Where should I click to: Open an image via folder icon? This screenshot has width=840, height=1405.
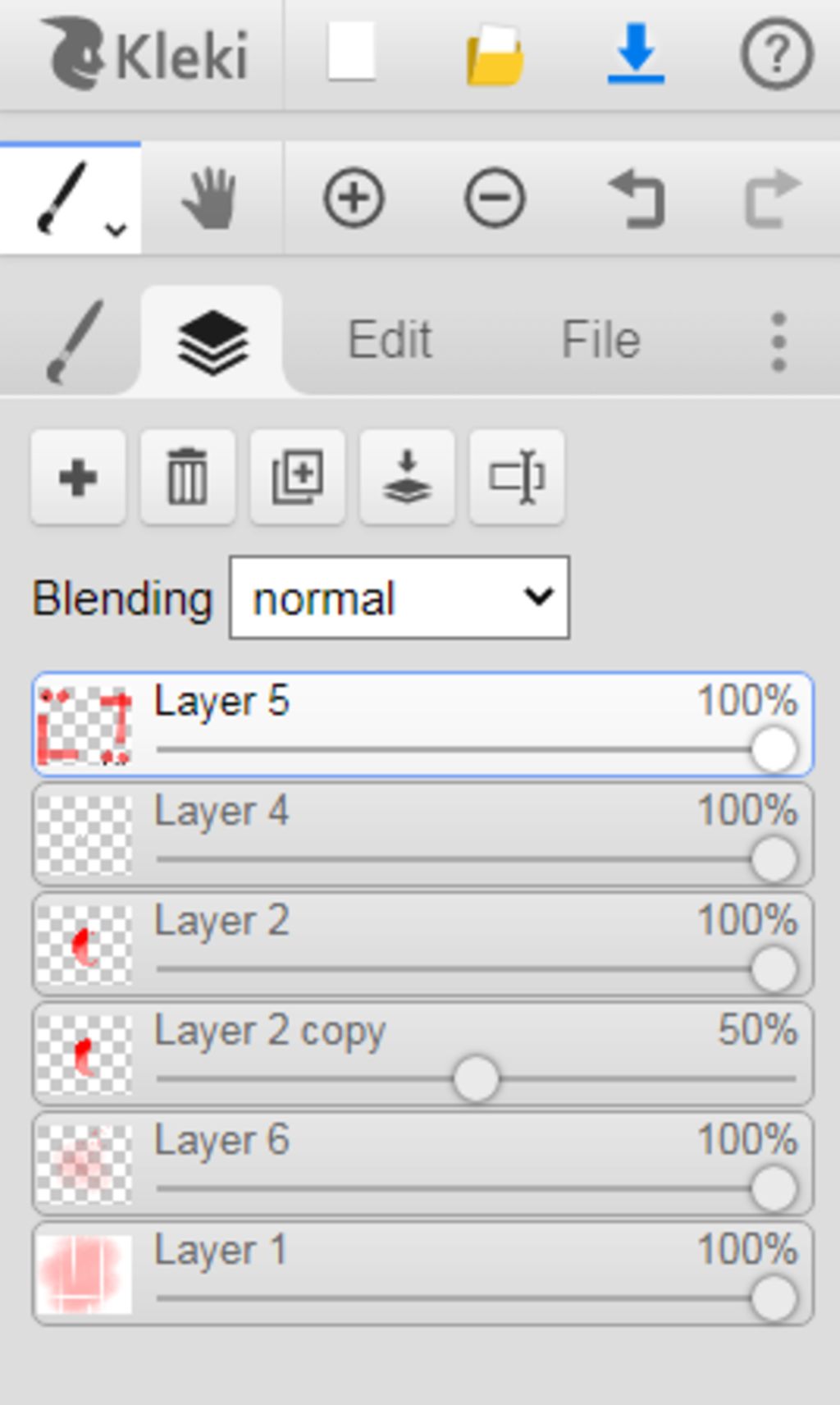pyautogui.click(x=495, y=54)
